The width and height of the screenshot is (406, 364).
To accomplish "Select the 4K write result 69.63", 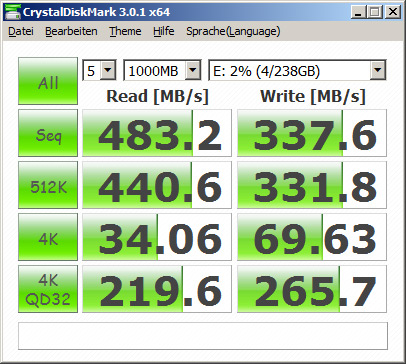I will pyautogui.click(x=312, y=237).
